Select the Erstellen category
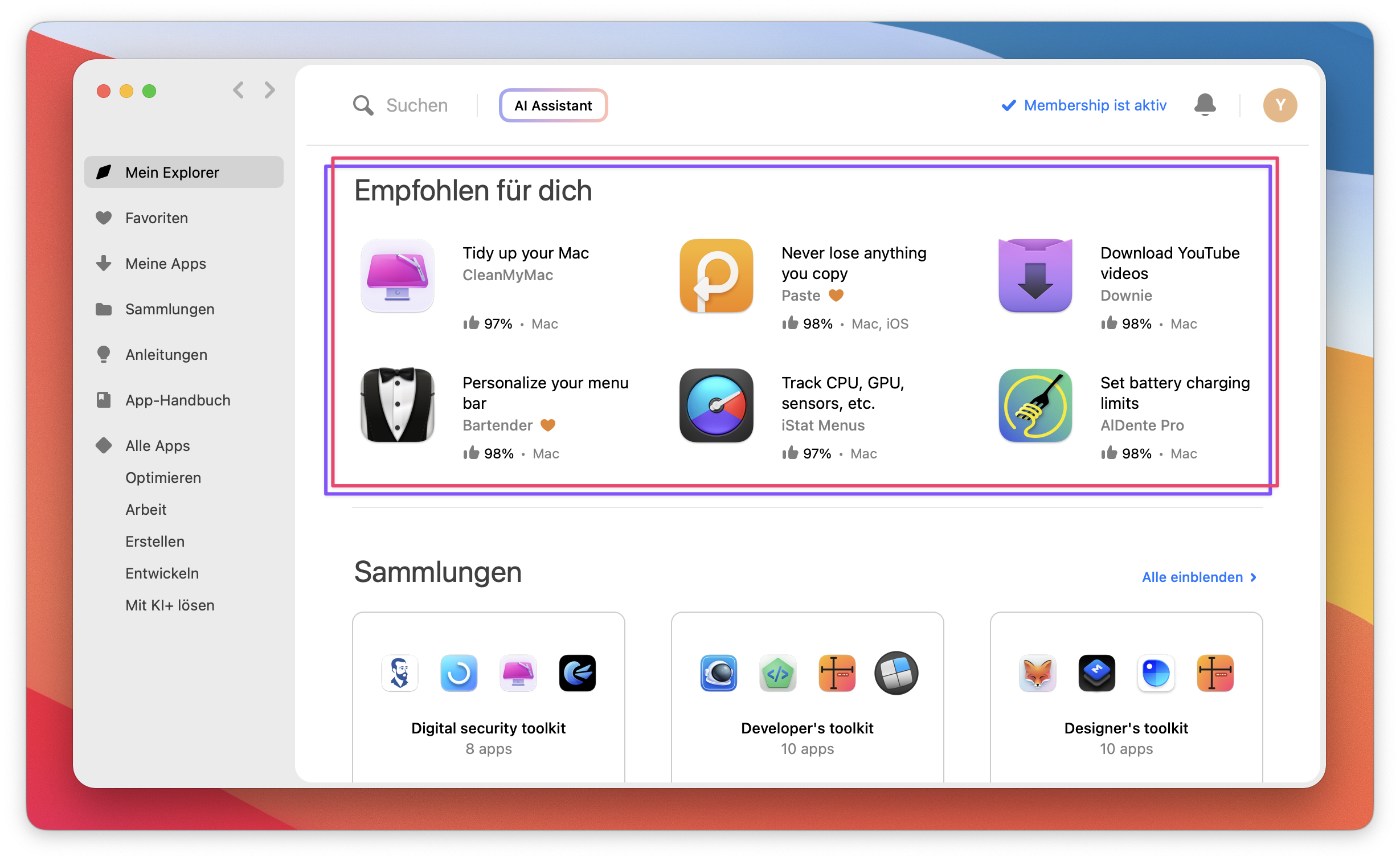Image resolution: width=1400 pixels, height=861 pixels. pos(155,541)
